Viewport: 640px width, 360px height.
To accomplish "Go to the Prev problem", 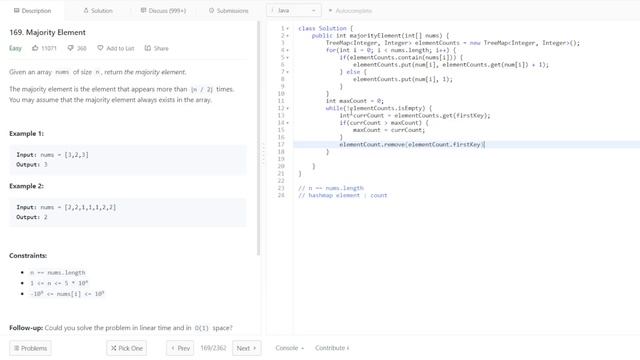I will (x=180, y=348).
